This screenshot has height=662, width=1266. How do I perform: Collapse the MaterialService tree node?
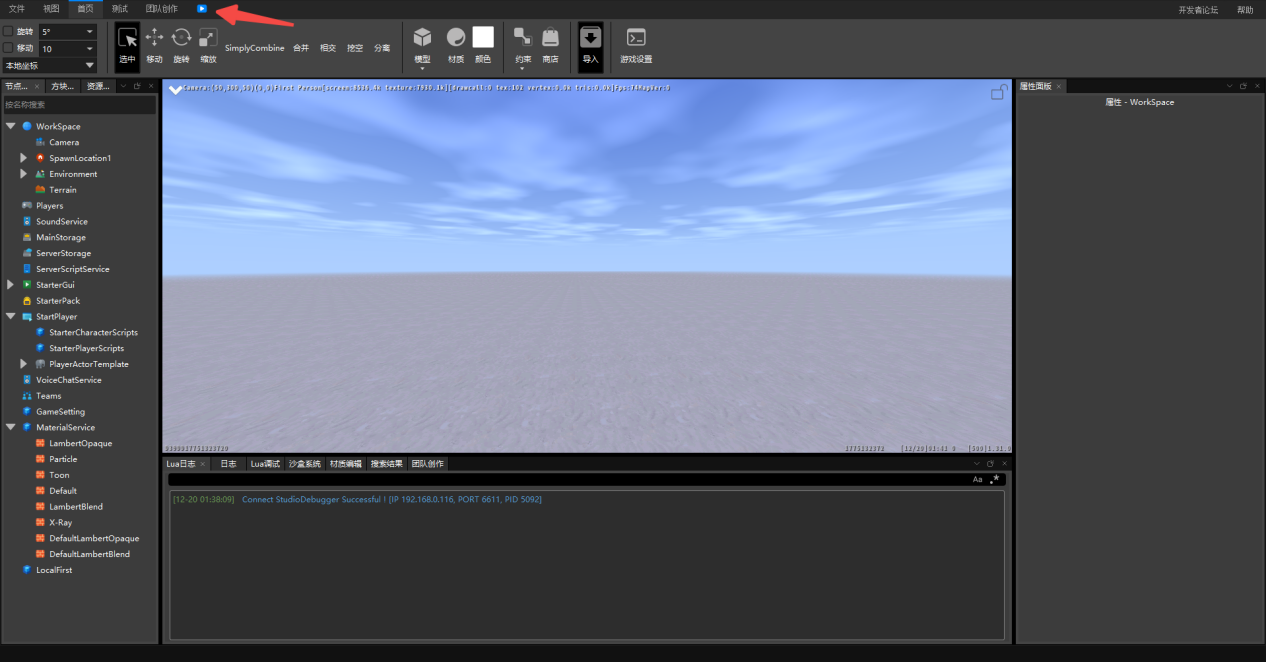[x=11, y=427]
